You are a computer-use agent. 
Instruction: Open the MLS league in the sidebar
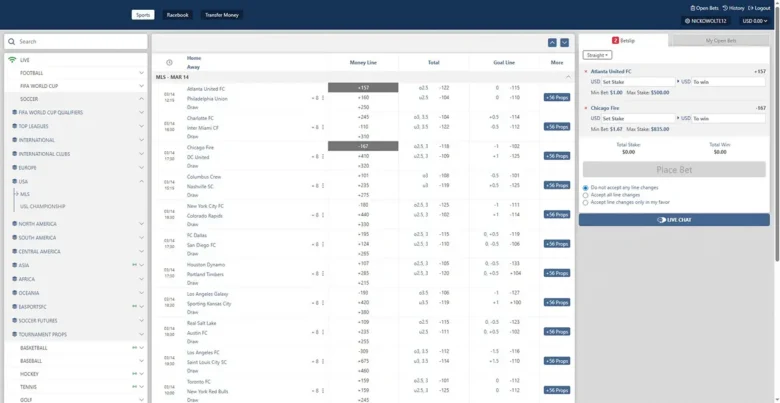click(x=25, y=194)
